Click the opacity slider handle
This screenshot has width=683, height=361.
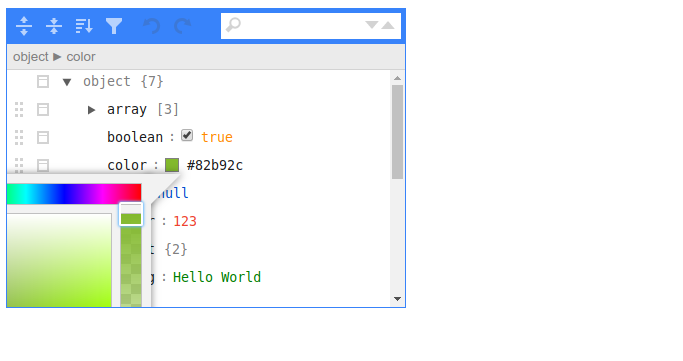pyautogui.click(x=131, y=214)
